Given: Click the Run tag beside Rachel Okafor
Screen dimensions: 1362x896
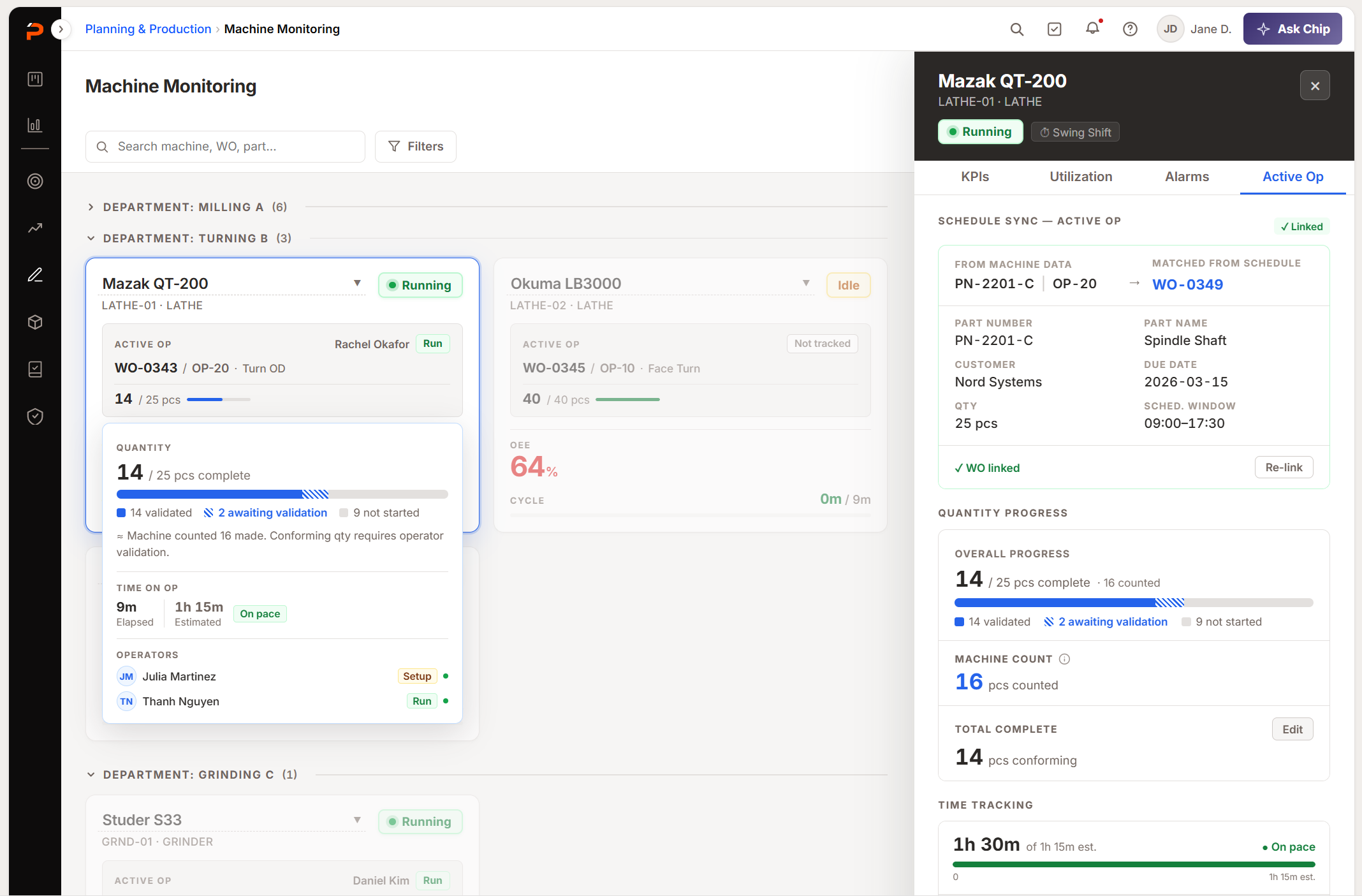Looking at the screenshot, I should coord(432,344).
